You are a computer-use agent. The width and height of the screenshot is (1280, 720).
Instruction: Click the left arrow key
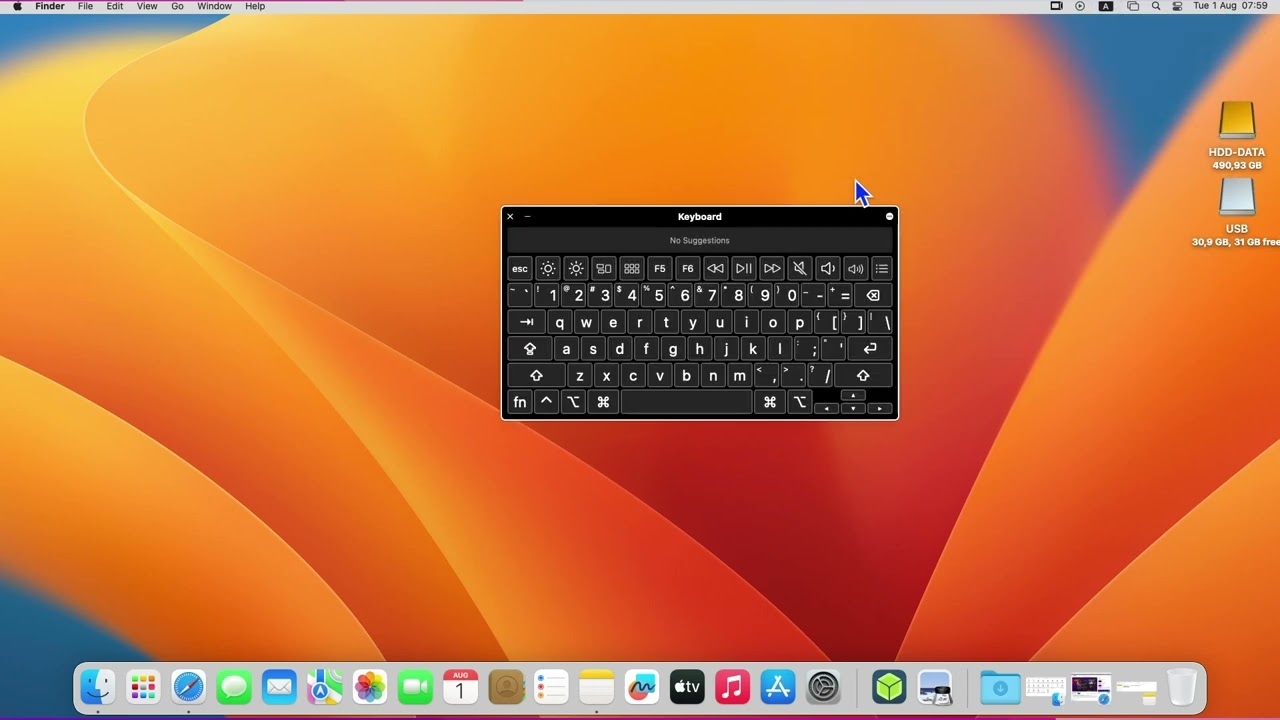tap(827, 408)
